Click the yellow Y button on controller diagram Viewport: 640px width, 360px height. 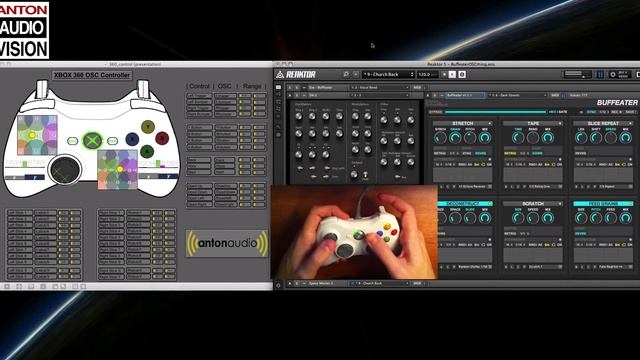pos(148,127)
